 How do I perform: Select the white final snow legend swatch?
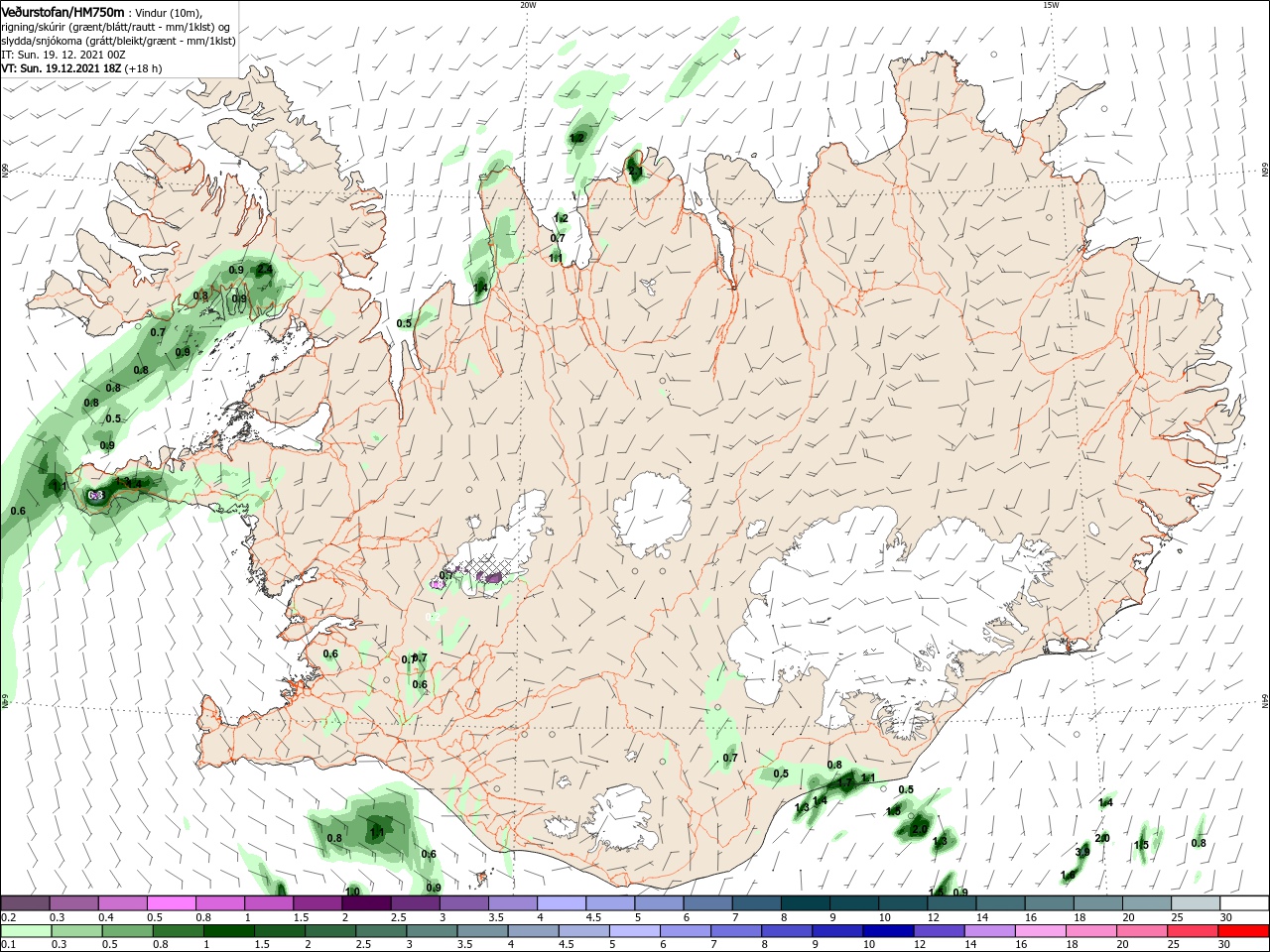pos(1244,902)
